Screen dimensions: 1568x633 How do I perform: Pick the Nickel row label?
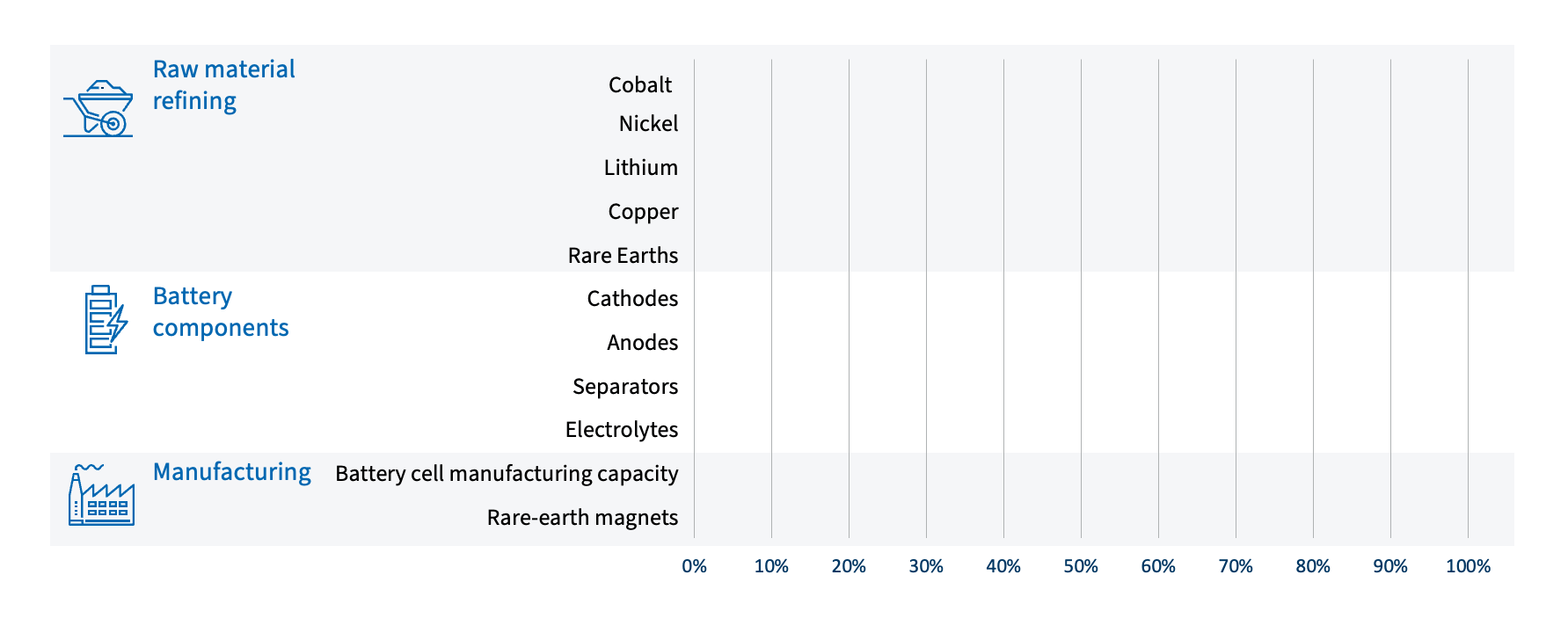(x=648, y=124)
